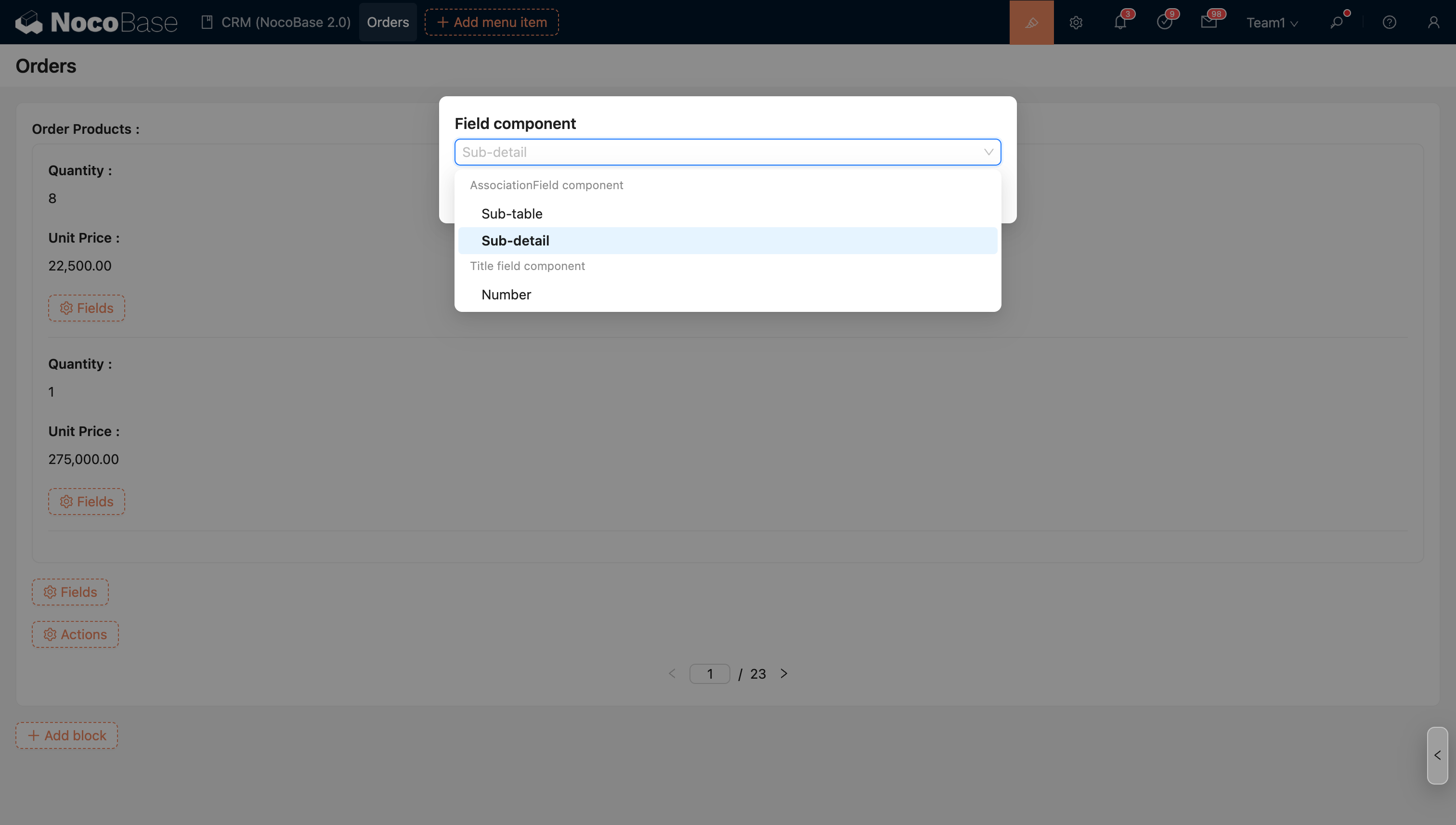Open notifications bell icon
This screenshot has height=825, width=1456.
(1120, 22)
